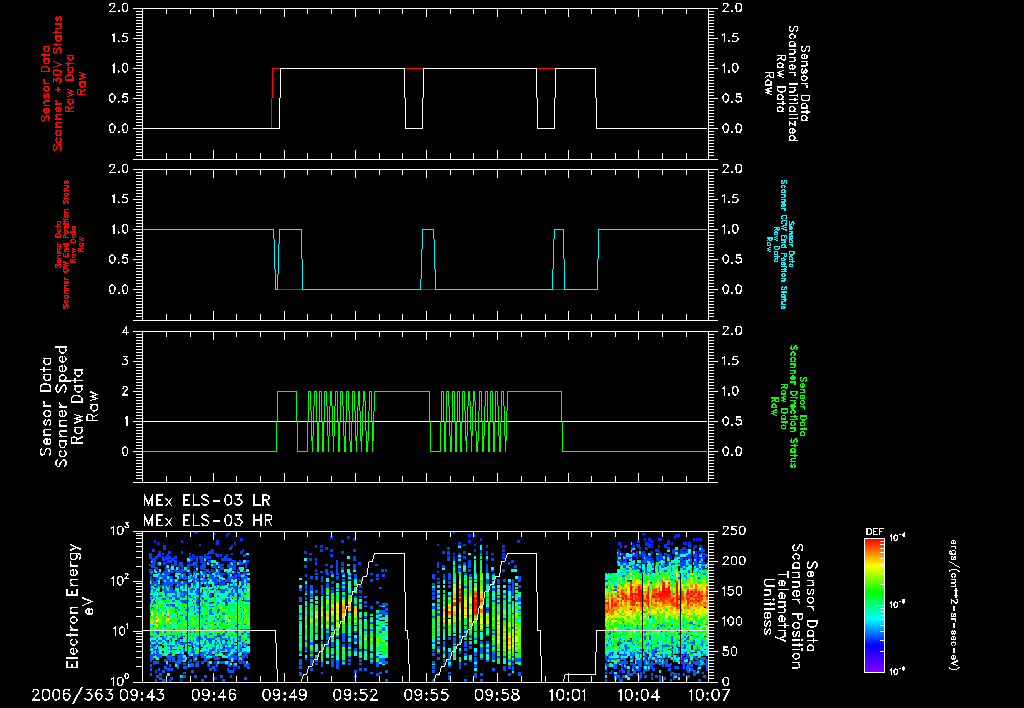Screen dimensions: 1024x708
Task: Click the 4 tick on Scanner Speed axis
Action: click(x=125, y=331)
